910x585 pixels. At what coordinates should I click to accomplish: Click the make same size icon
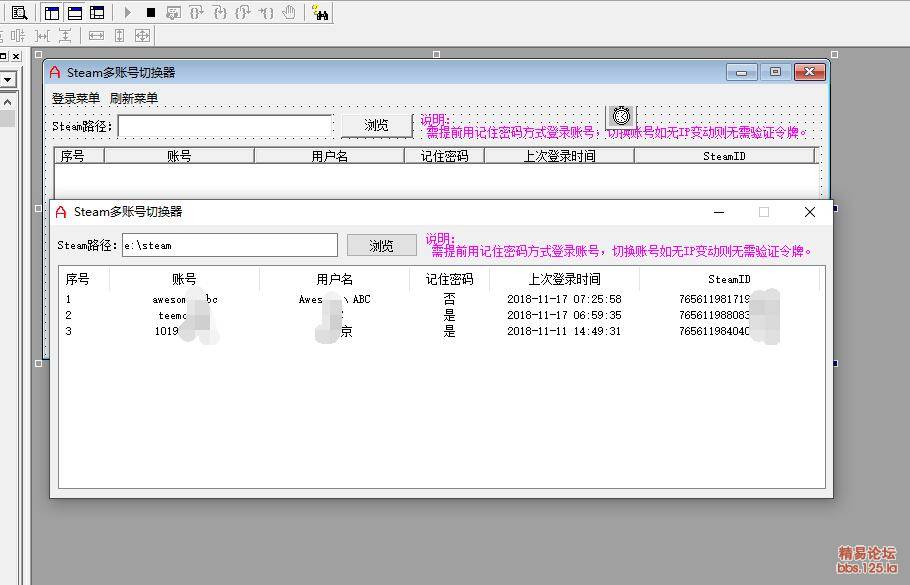(142, 36)
